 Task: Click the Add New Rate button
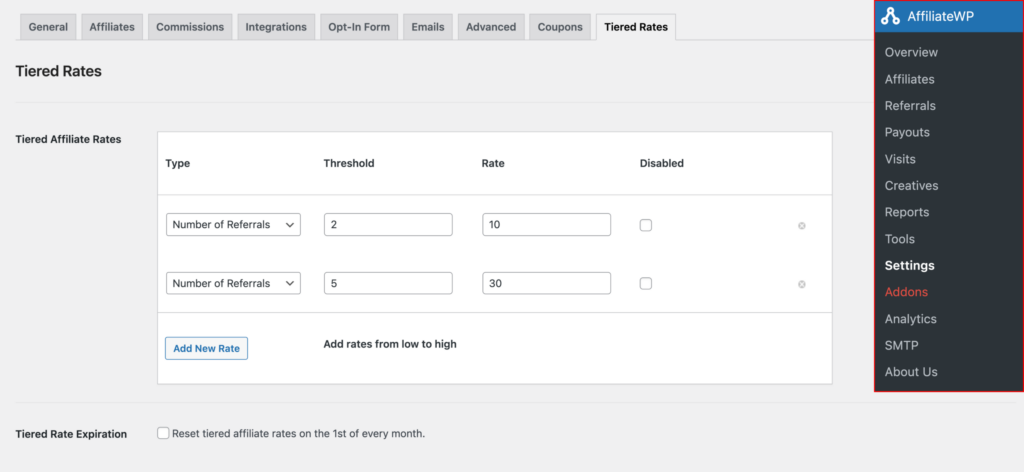click(x=206, y=348)
